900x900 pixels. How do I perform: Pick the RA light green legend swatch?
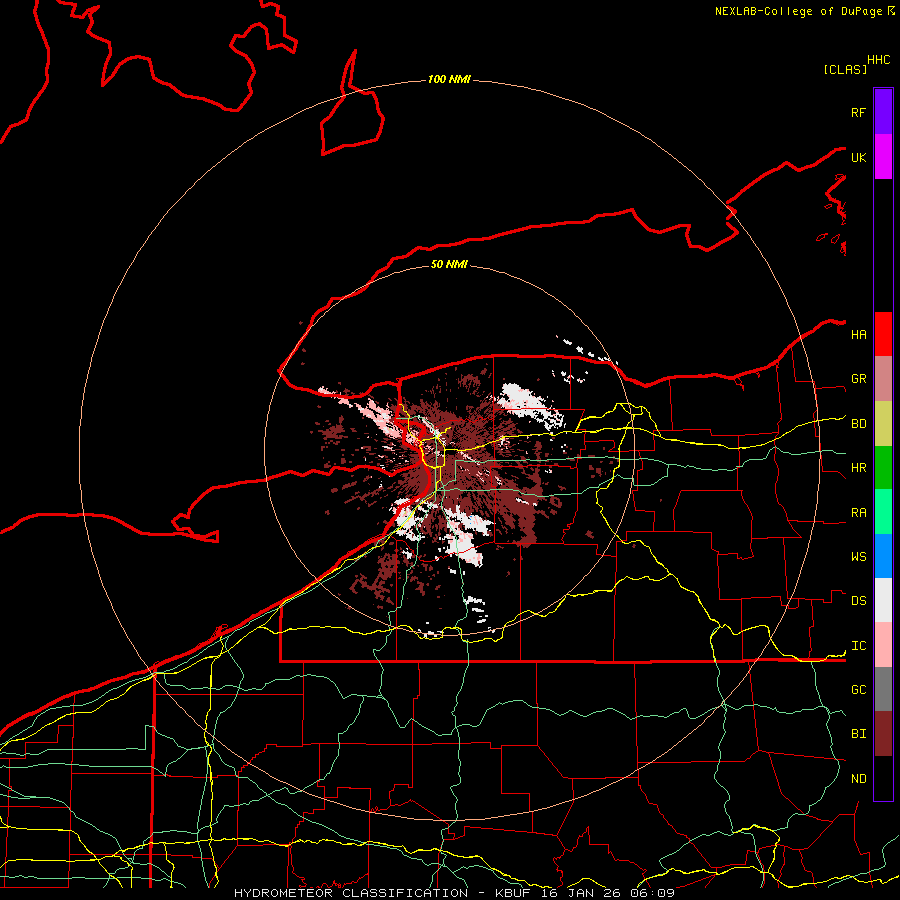click(x=883, y=512)
